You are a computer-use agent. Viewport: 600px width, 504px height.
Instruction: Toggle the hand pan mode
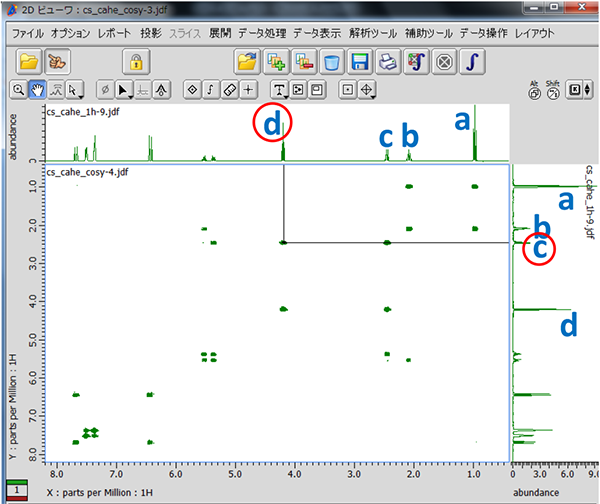point(37,90)
